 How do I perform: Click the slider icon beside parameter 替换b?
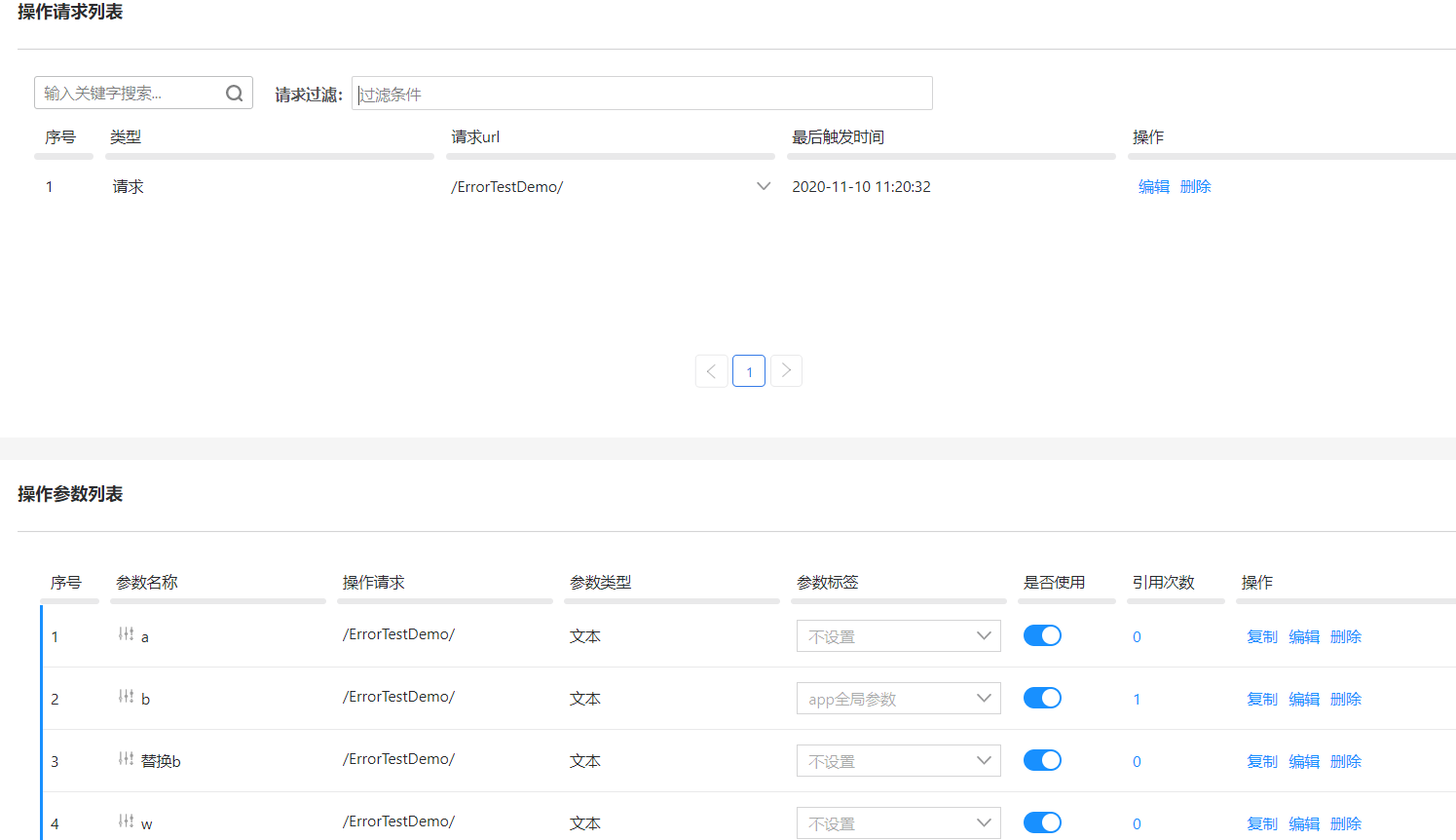pos(126,759)
